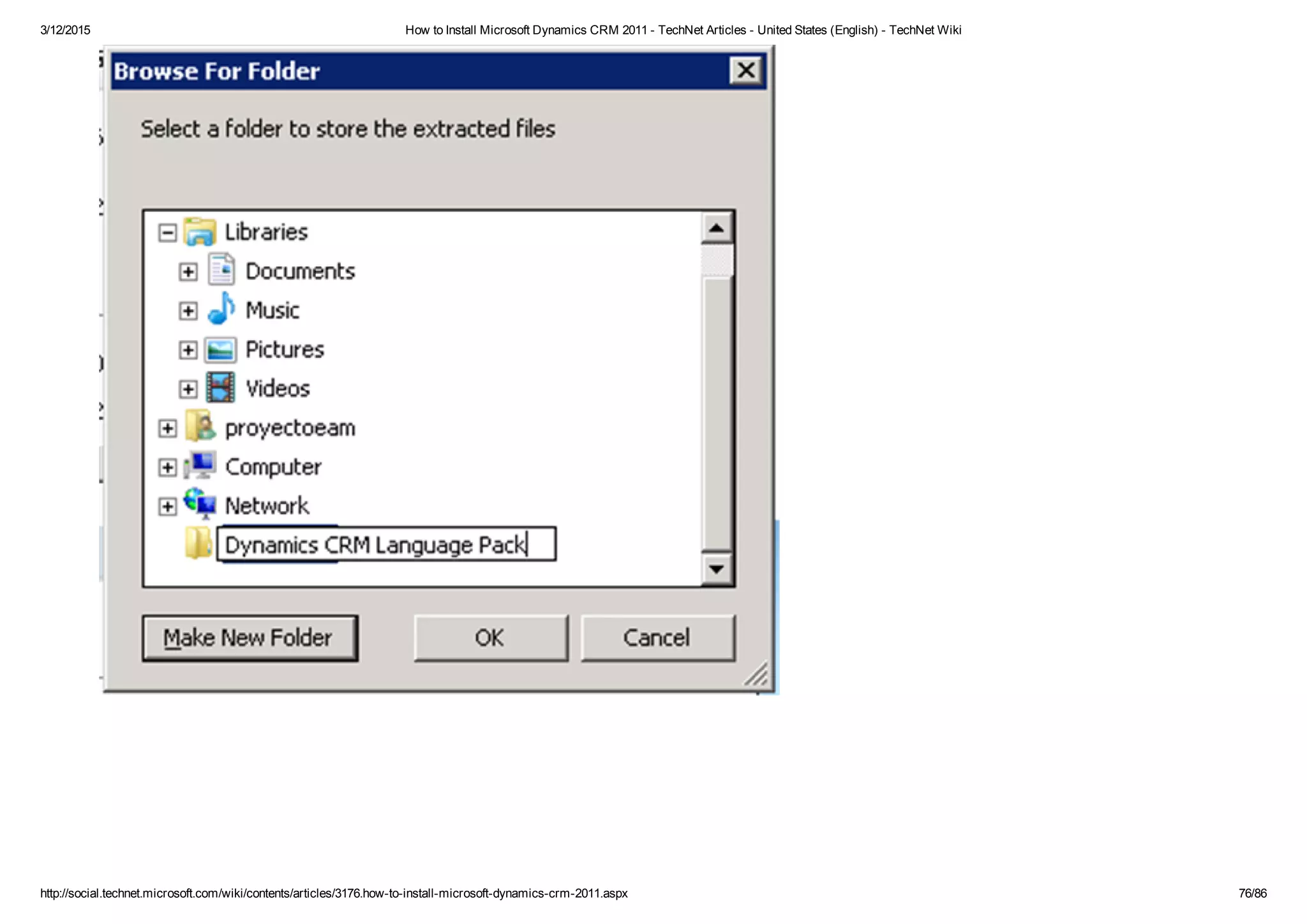Viewport: 1307px width, 924px height.
Task: Expand the Music node
Action: click(188, 311)
